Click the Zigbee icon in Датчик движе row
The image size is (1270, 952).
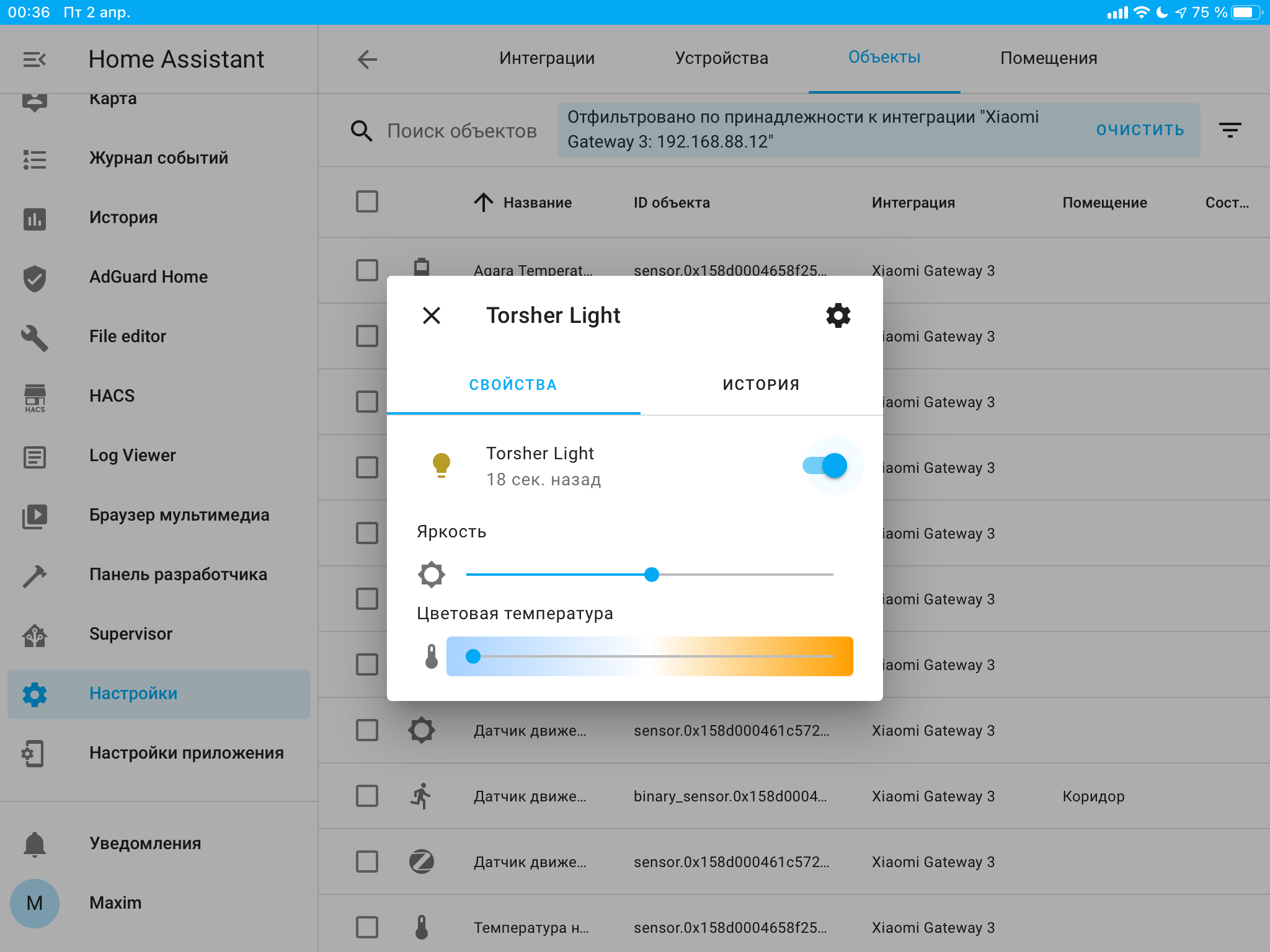coord(422,862)
